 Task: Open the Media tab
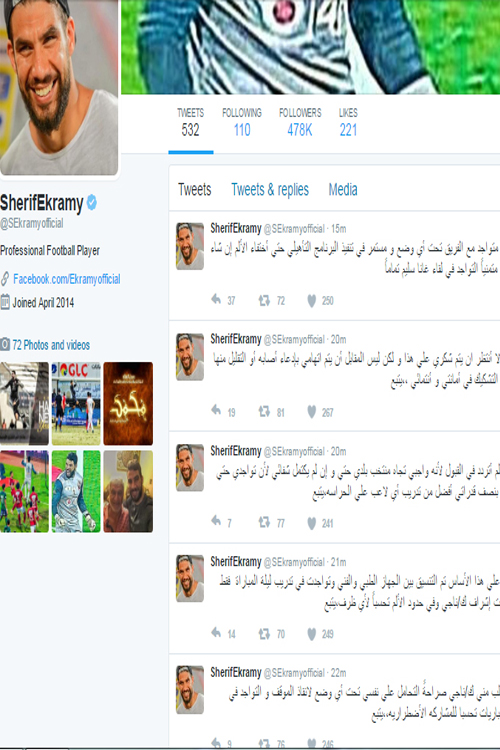[343, 189]
